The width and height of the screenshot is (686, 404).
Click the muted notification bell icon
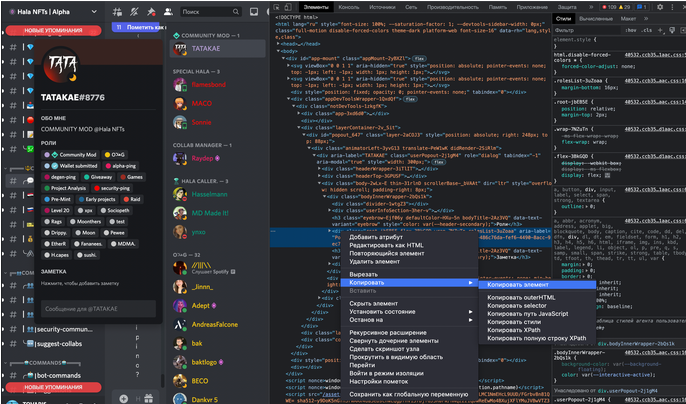click(134, 12)
